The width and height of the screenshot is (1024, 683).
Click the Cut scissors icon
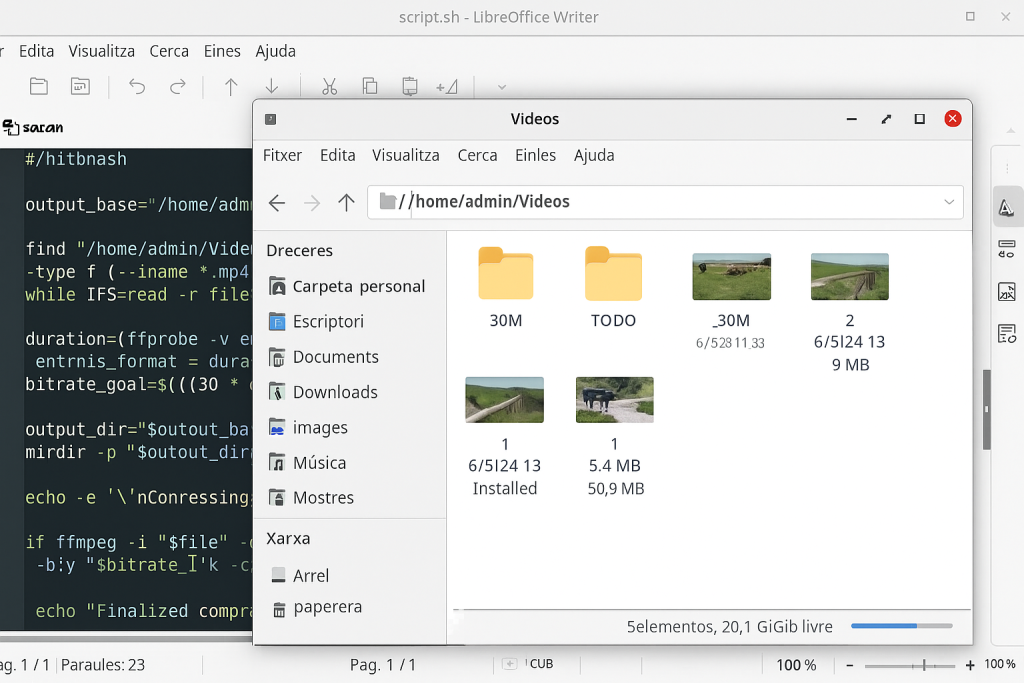tap(329, 87)
